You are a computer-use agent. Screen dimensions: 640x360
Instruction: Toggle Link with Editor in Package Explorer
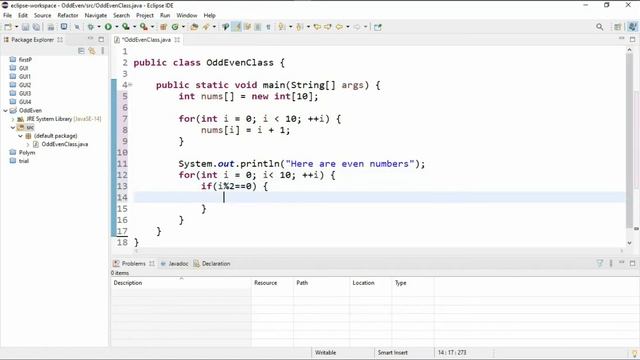pos(92,51)
